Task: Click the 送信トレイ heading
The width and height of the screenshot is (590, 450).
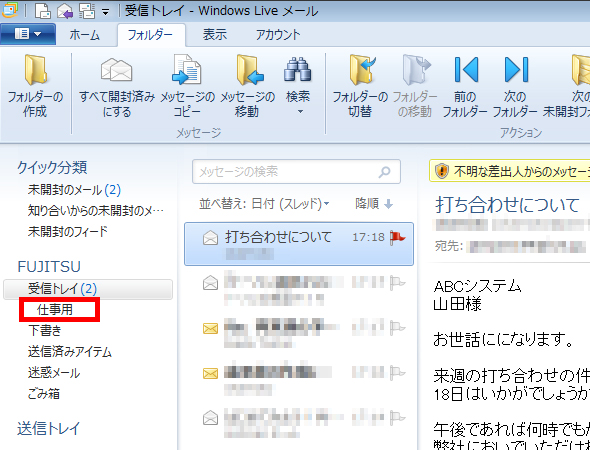Action: pyautogui.click(x=49, y=429)
